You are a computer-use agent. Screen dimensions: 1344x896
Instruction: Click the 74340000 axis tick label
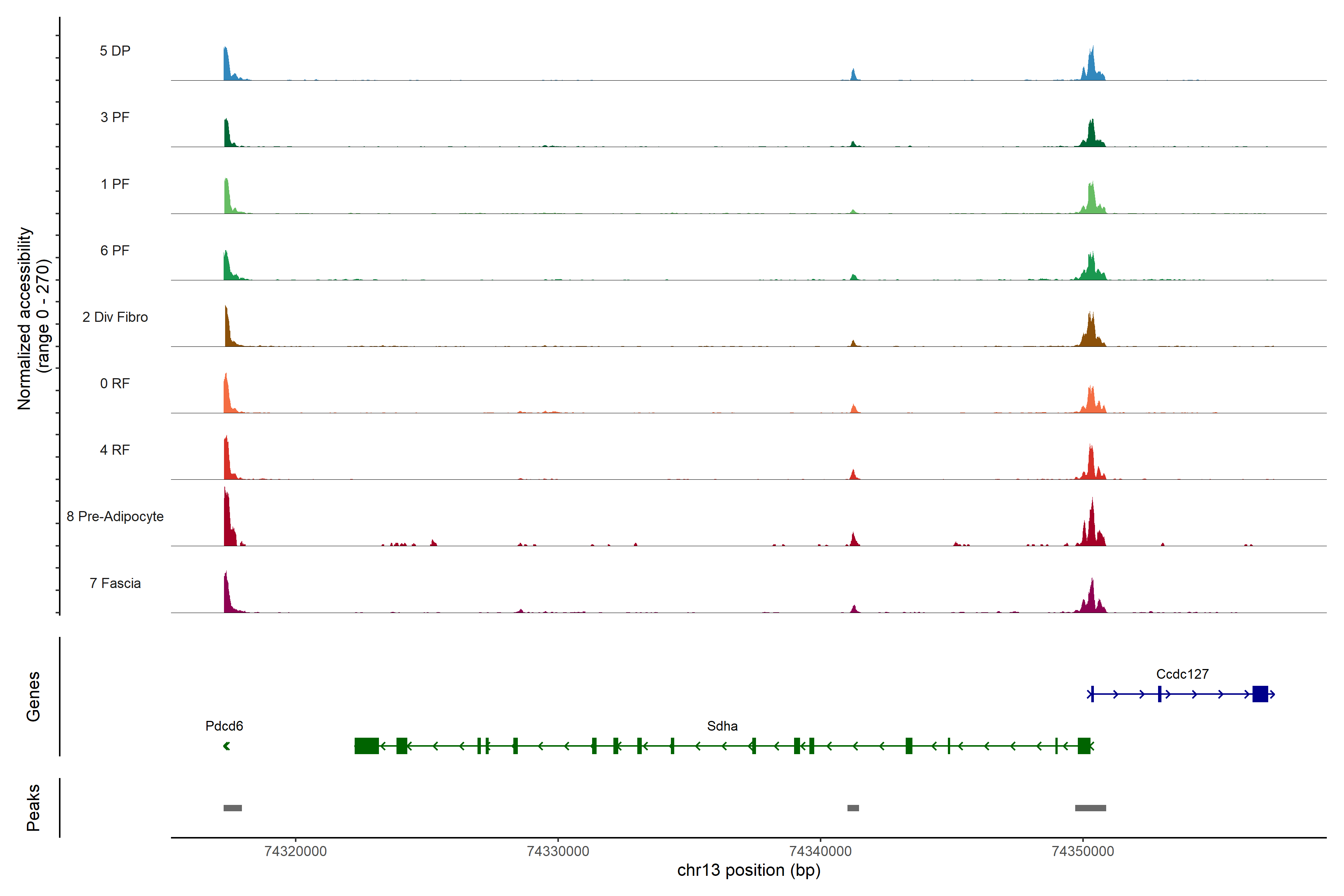820,851
